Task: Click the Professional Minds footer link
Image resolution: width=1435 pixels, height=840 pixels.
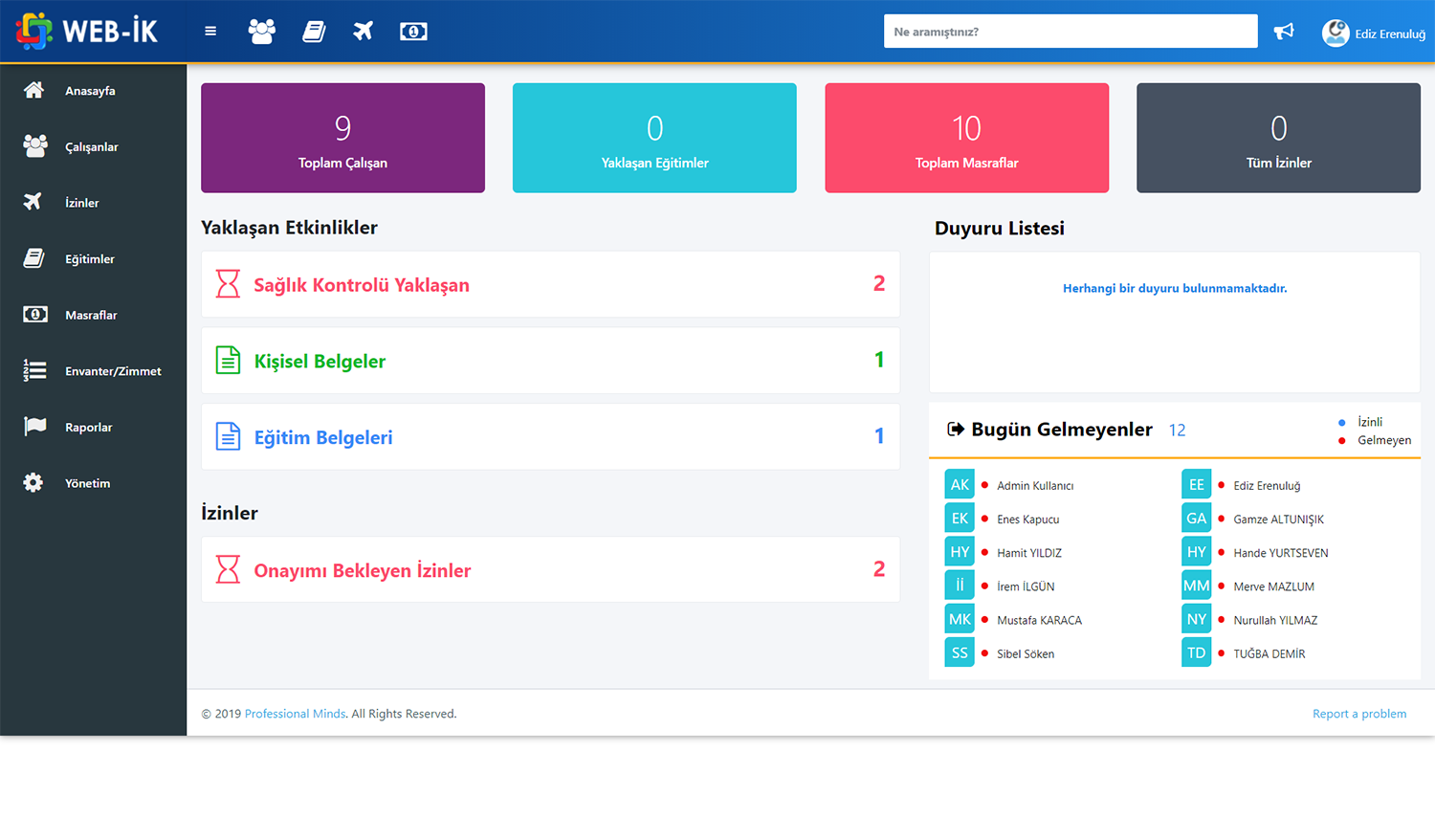Action: tap(295, 714)
